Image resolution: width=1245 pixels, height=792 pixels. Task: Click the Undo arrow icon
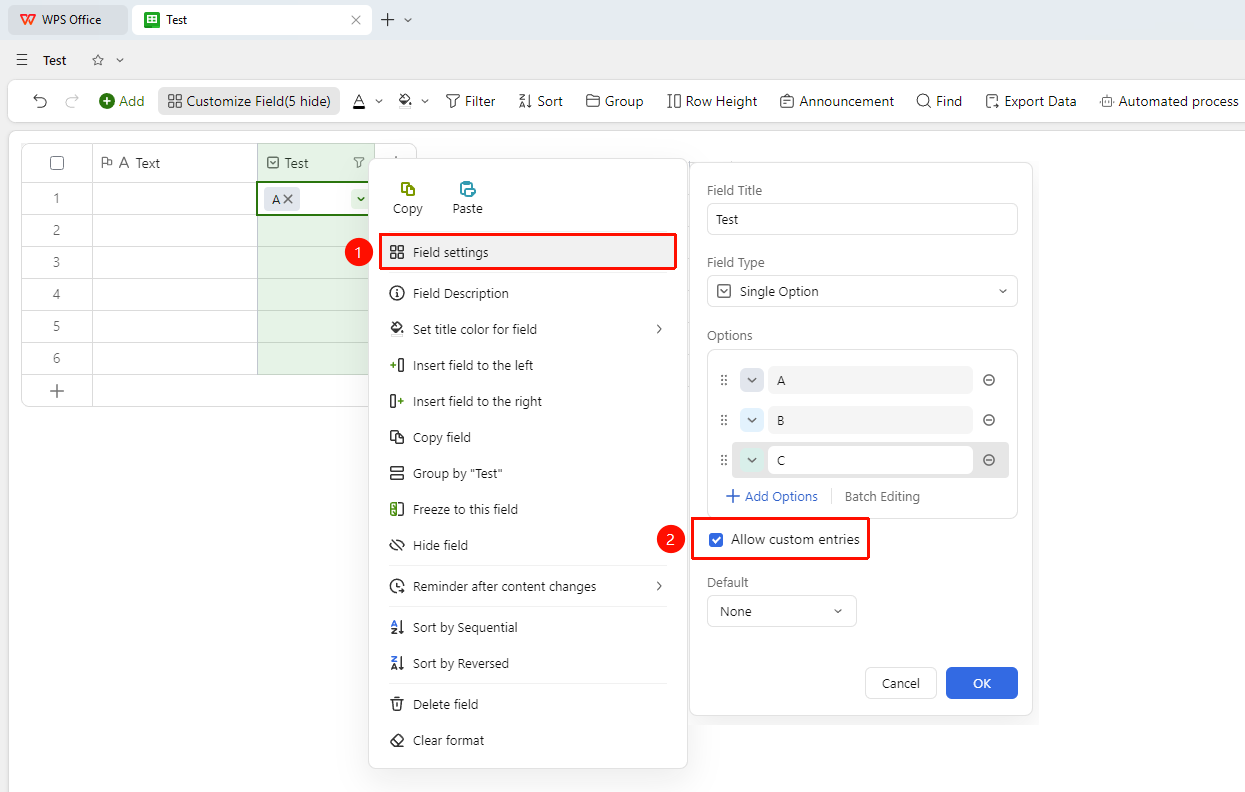click(40, 101)
